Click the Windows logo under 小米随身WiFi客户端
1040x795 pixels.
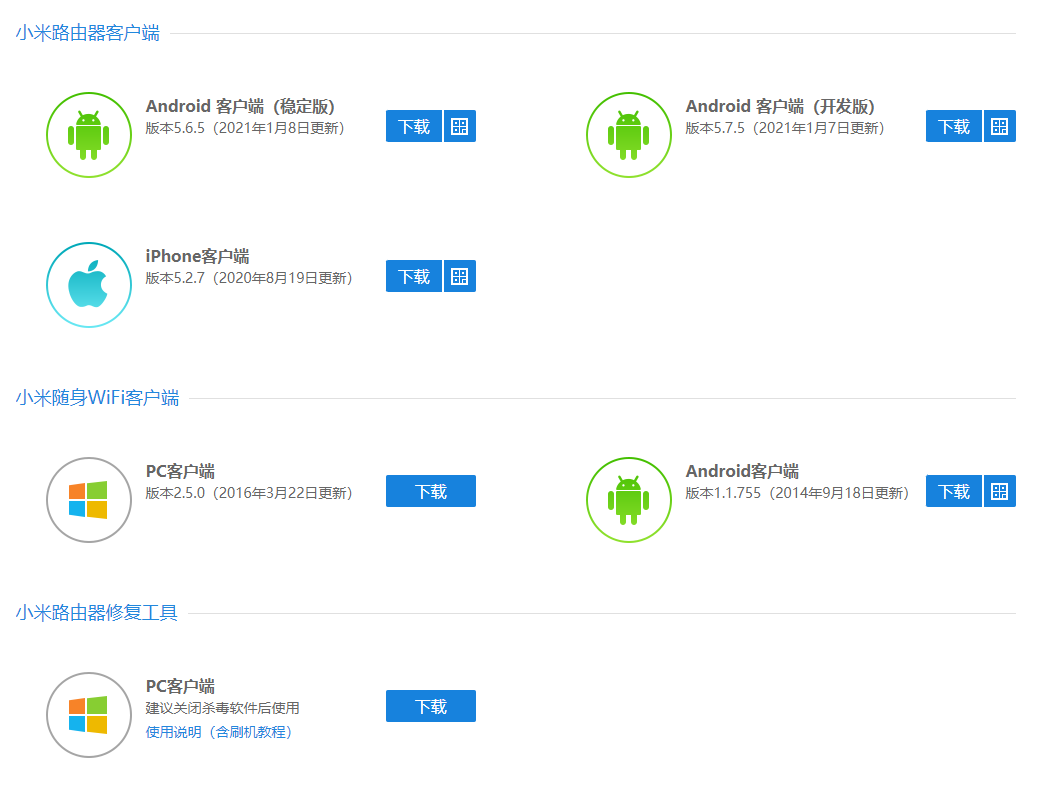(89, 499)
